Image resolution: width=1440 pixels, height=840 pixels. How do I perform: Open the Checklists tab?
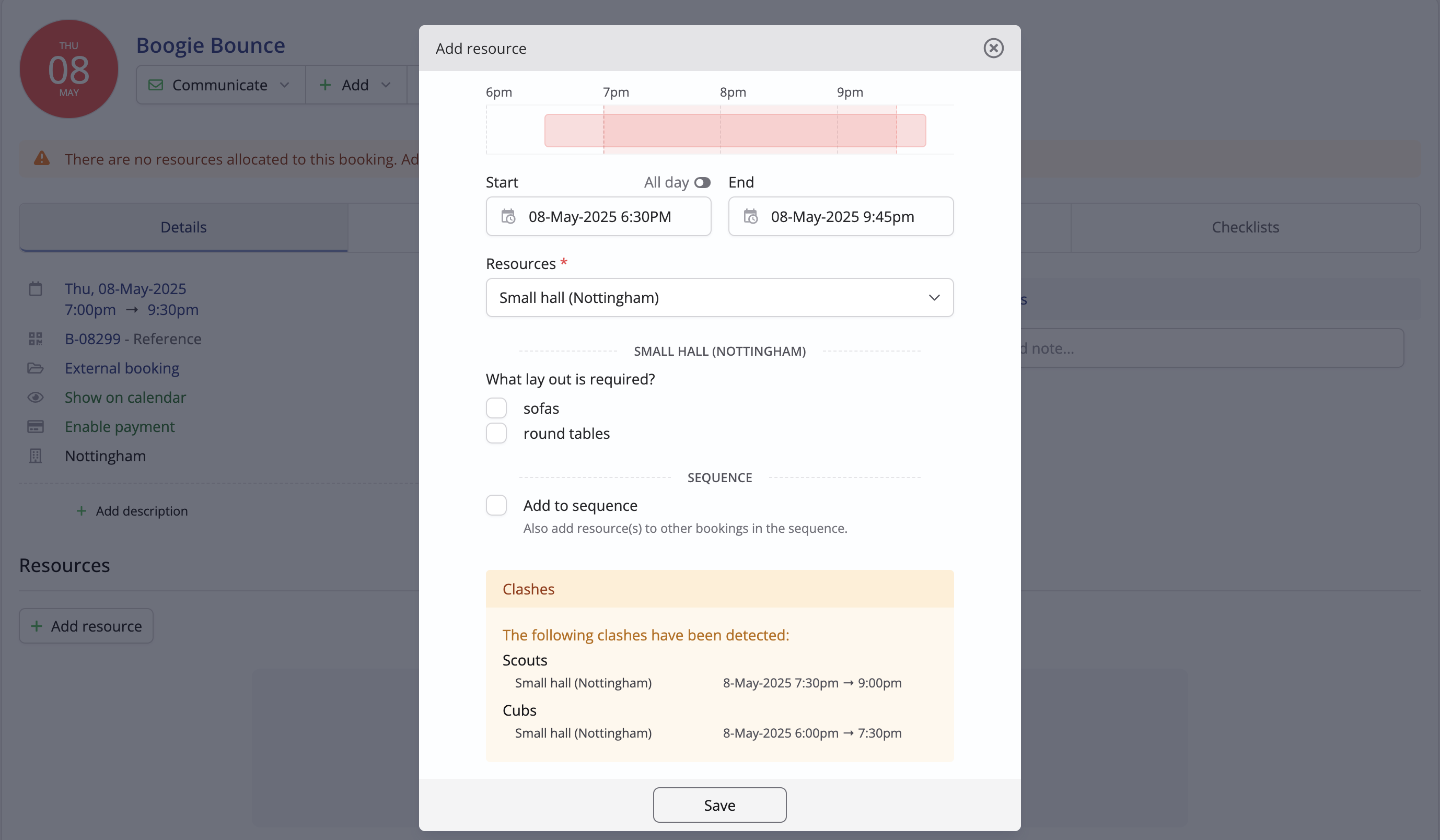[x=1245, y=227]
